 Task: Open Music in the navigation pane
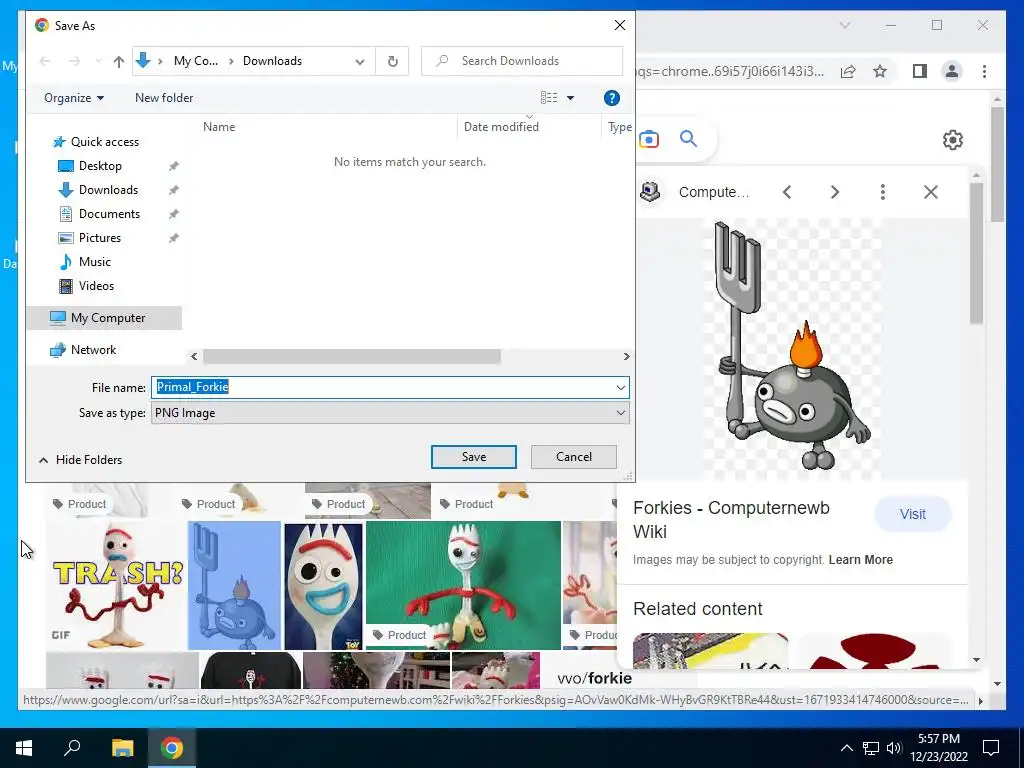(94, 262)
